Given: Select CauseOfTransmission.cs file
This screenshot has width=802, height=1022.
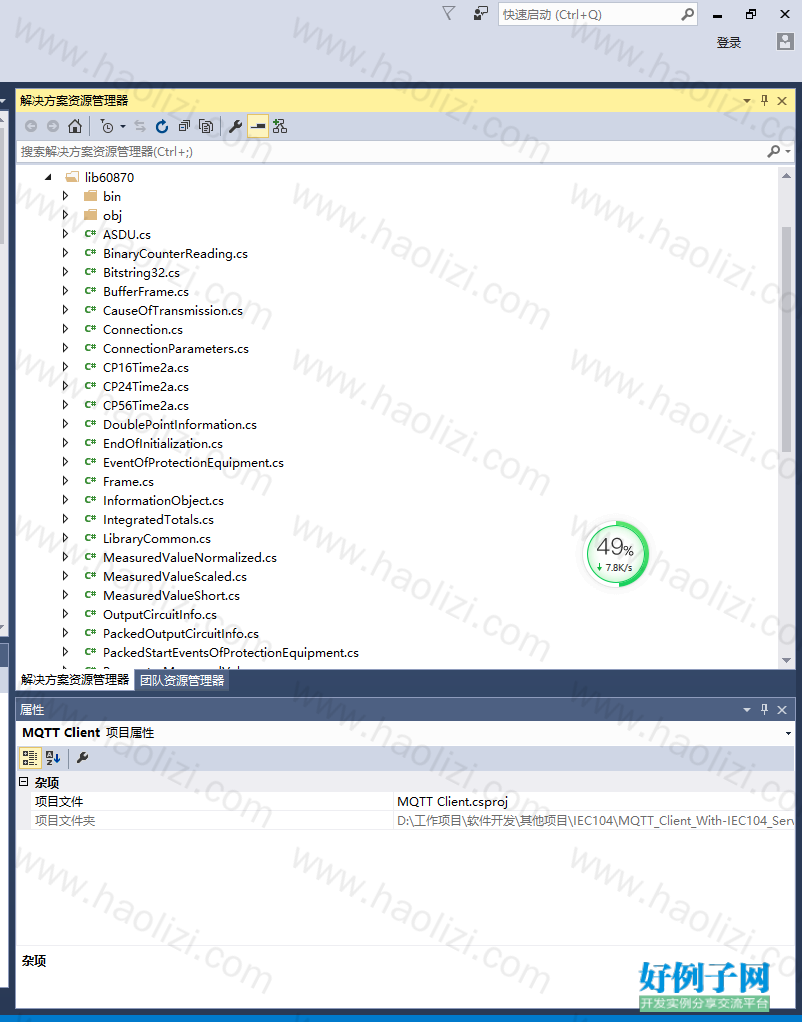Looking at the screenshot, I should point(173,310).
